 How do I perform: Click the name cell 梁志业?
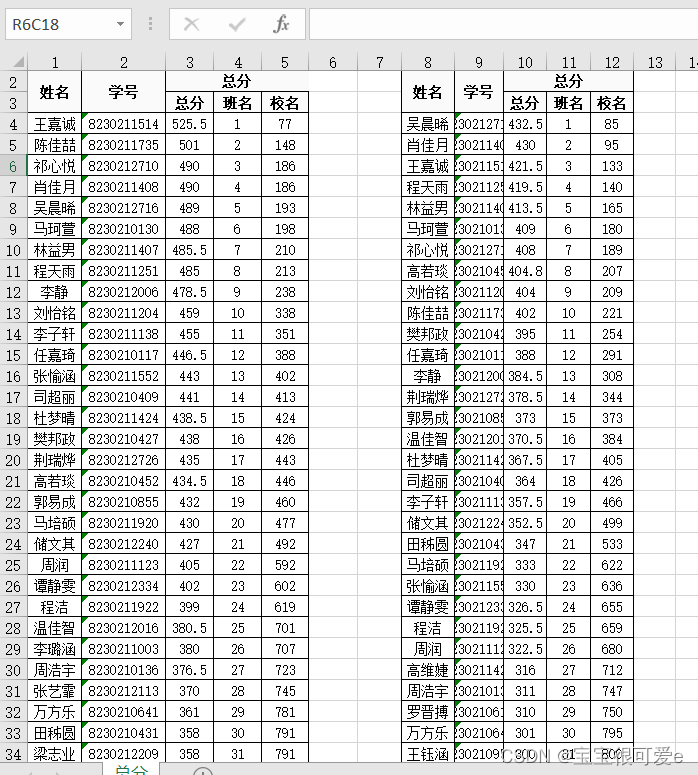pyautogui.click(x=54, y=754)
